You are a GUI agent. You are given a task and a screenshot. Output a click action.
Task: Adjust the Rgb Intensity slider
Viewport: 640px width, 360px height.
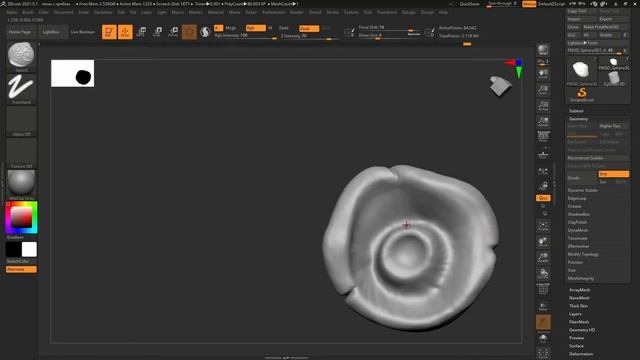[245, 36]
